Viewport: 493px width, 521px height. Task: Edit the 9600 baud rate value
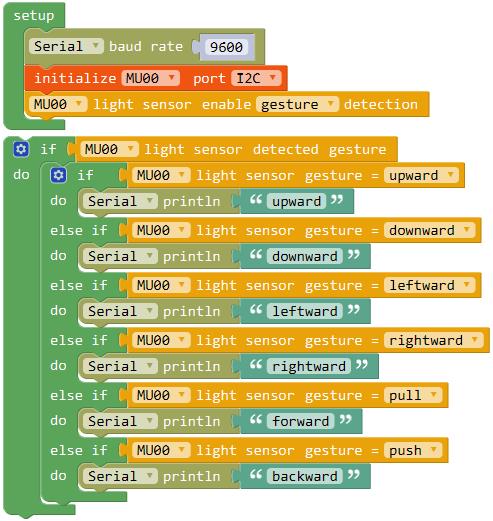[x=226, y=47]
